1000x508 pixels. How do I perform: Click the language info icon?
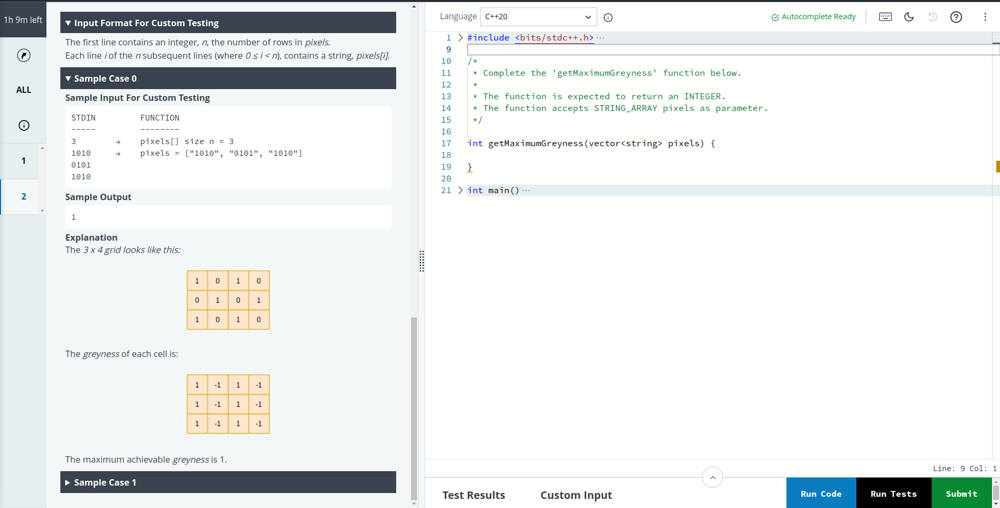(x=608, y=17)
